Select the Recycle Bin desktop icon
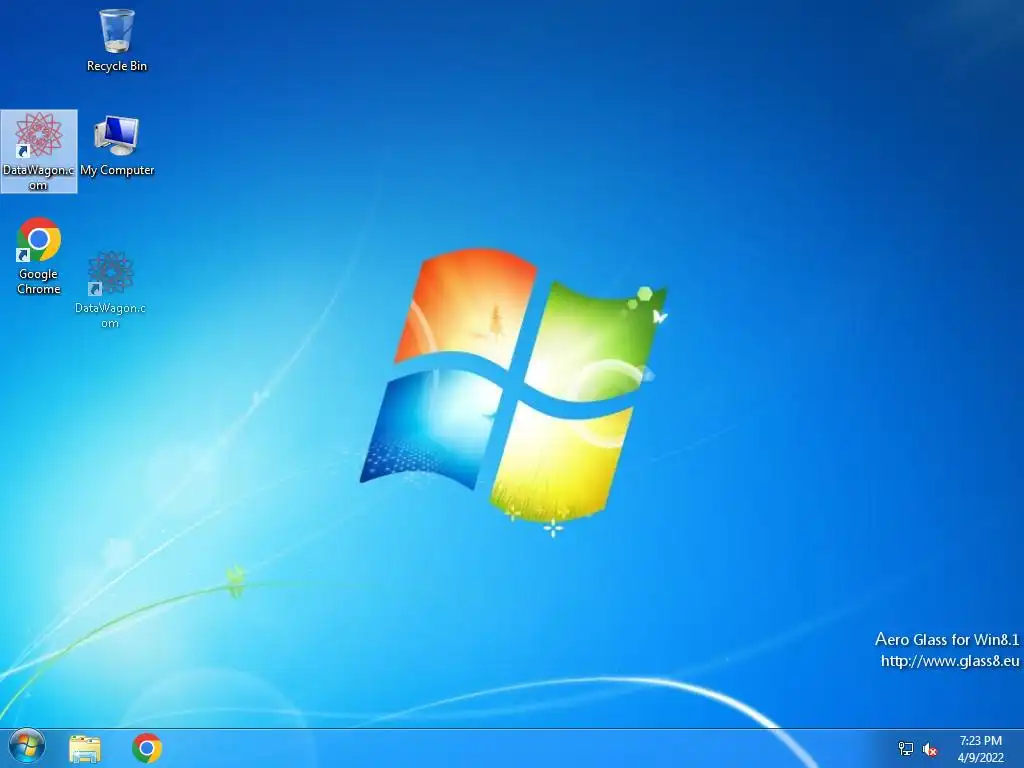Screen dimensions: 1024x768 (x=117, y=40)
